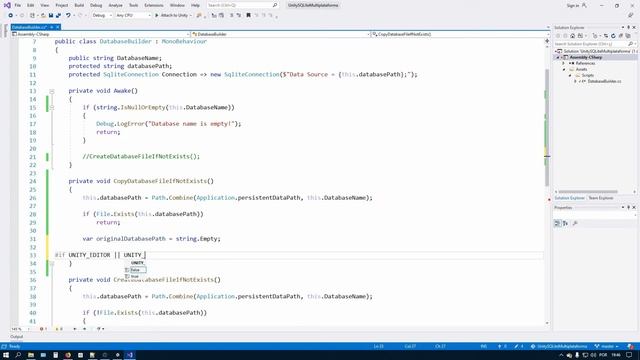Viewport: 640px width, 360px height.
Task: Open the Edit menu
Action: [x=31, y=5]
